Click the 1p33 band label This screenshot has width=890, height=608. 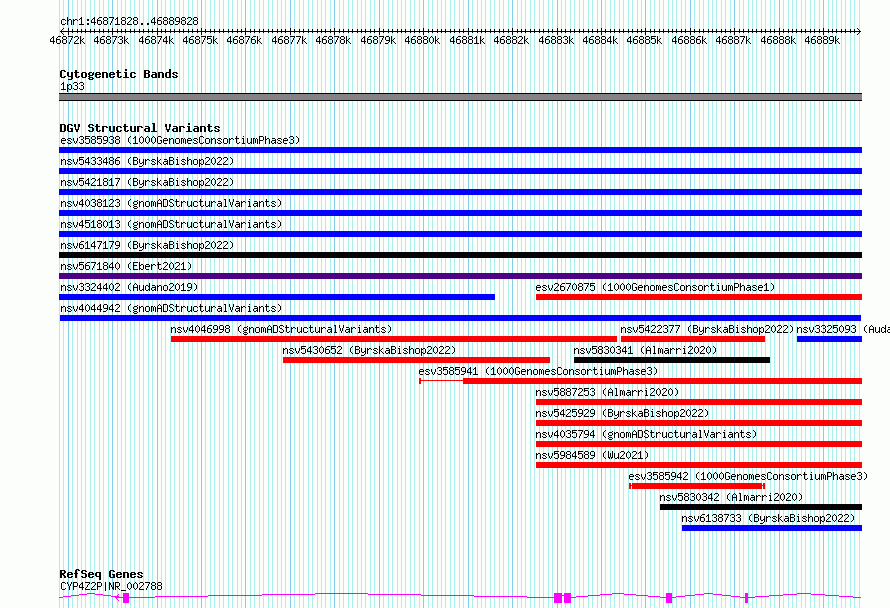[x=72, y=86]
